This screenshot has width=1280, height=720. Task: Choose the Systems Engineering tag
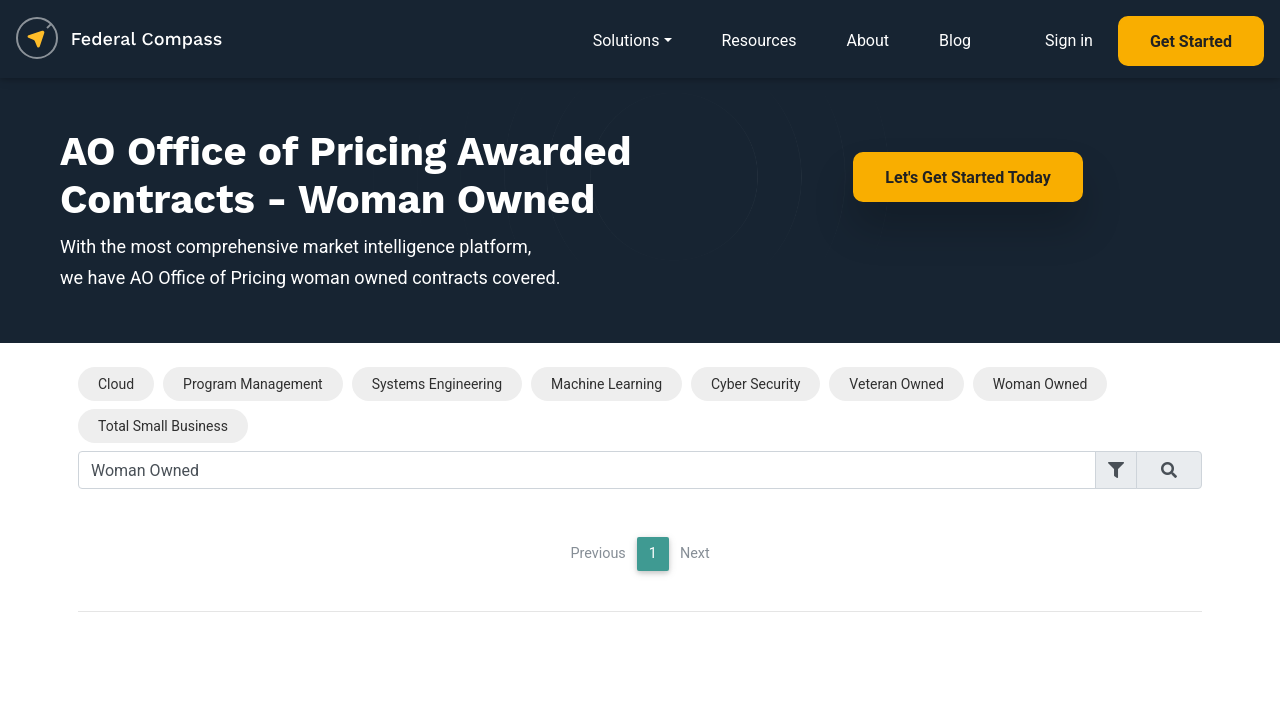point(436,384)
